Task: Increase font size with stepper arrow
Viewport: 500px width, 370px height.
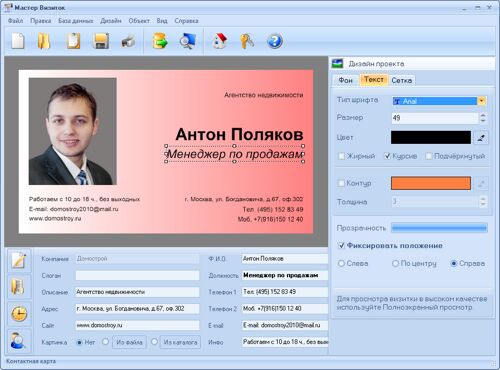Action: coord(483,115)
